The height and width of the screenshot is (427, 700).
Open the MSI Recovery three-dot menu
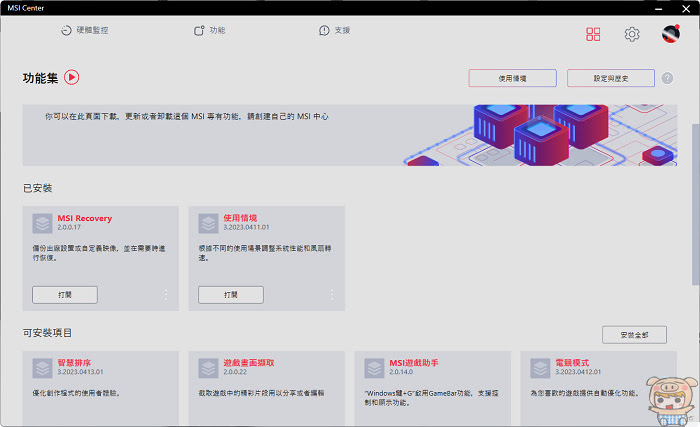166,295
